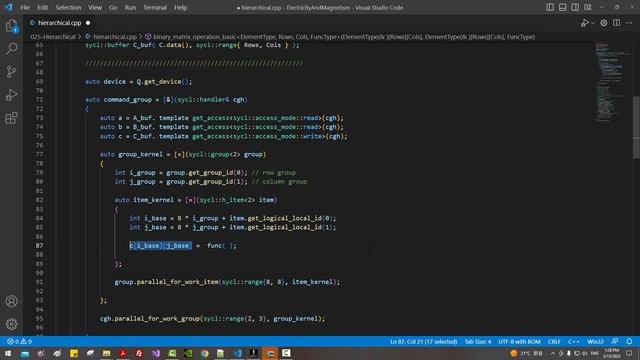Image resolution: width=640 pixels, height=360 pixels.
Task: Open feedback icon in status bar
Action: (615, 341)
